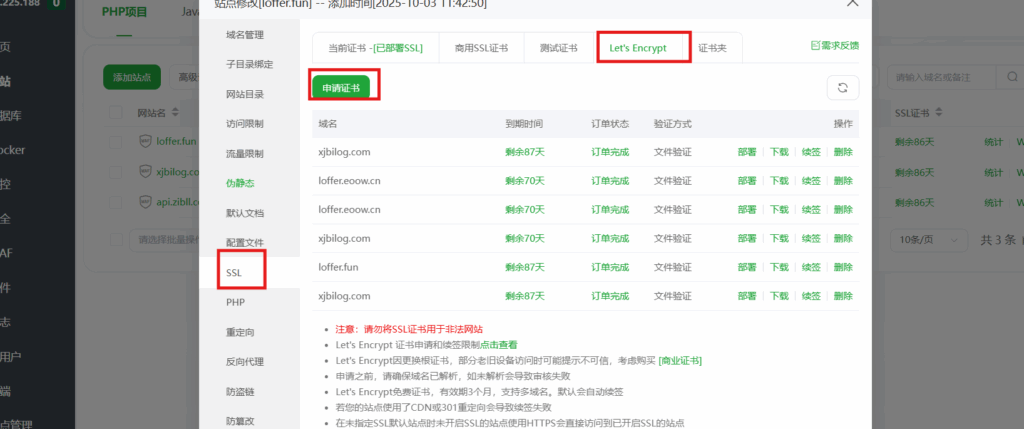The image size is (1024, 429).
Task: Open 防盗链 in the dialog sidebar
Action: click(x=240, y=392)
